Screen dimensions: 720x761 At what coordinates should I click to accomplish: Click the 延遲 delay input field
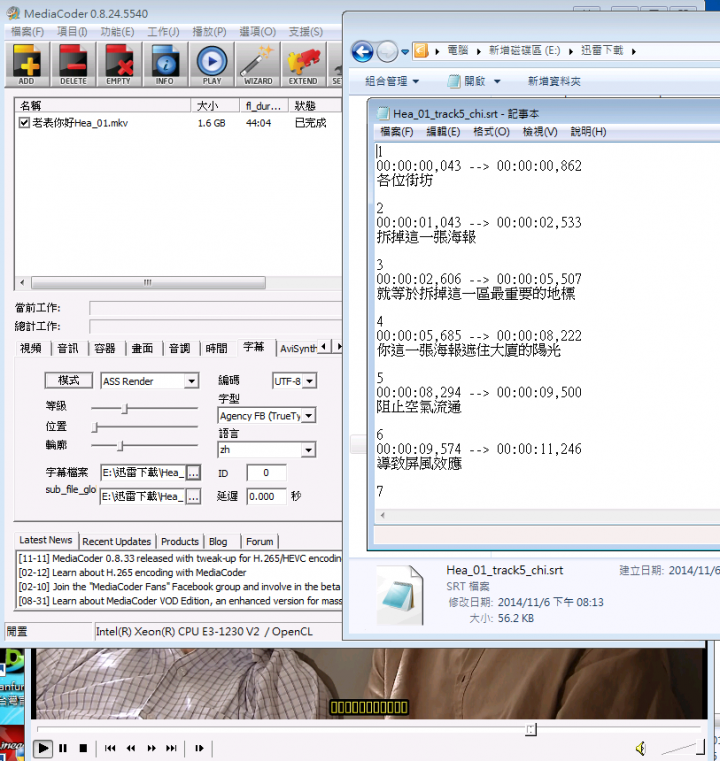point(266,496)
